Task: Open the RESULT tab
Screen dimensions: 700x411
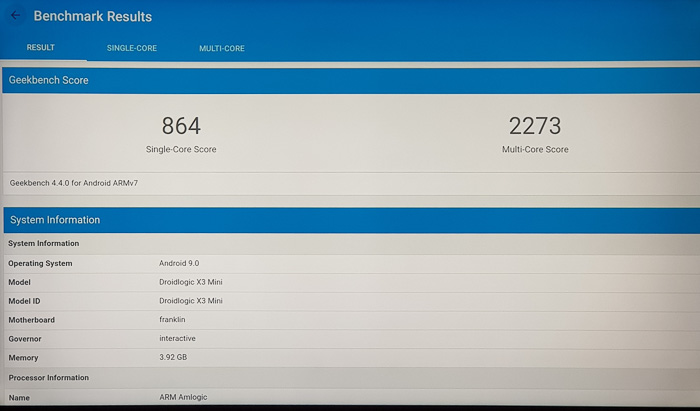Action: pos(41,47)
